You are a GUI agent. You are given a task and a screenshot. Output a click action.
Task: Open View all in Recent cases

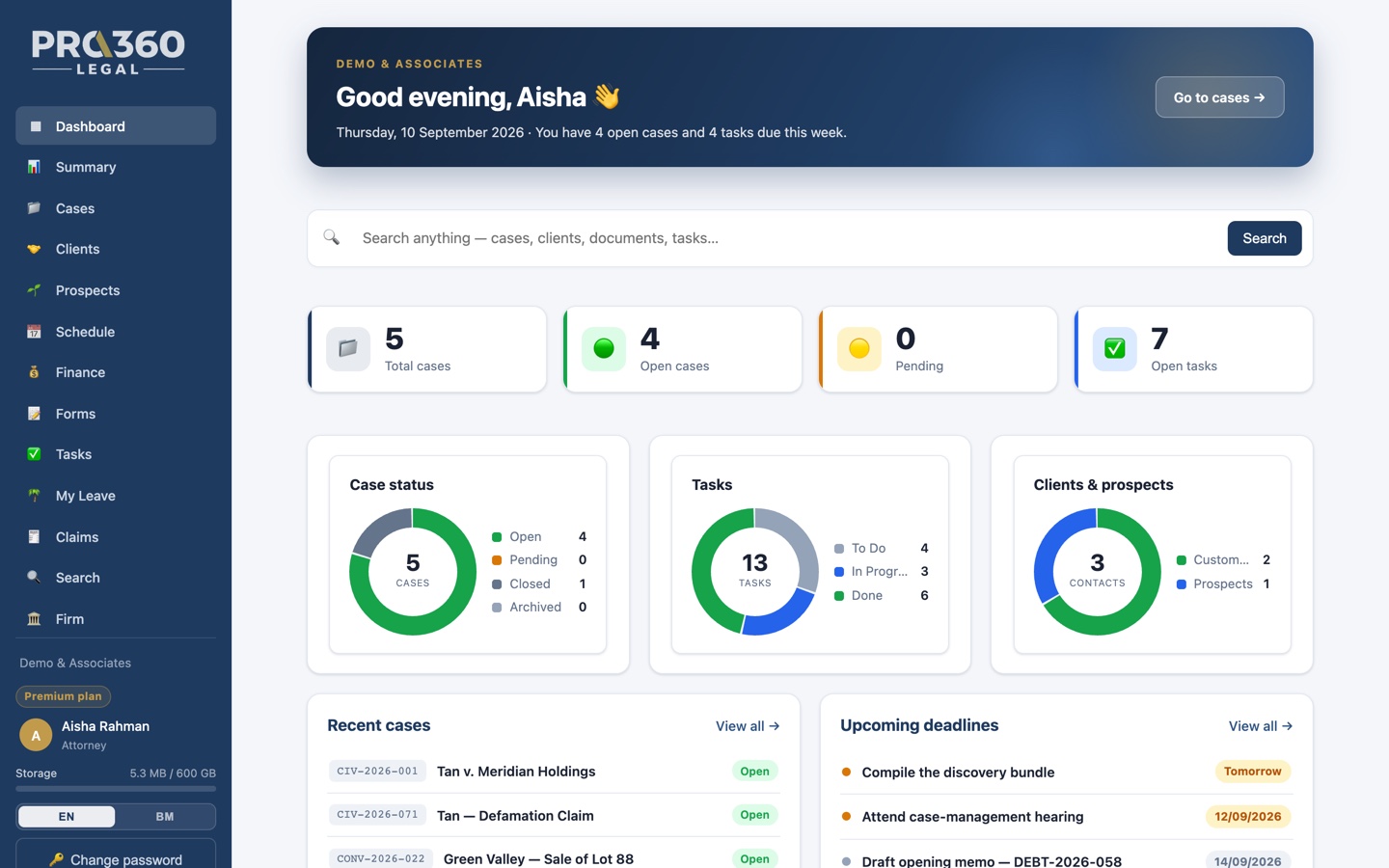click(748, 726)
